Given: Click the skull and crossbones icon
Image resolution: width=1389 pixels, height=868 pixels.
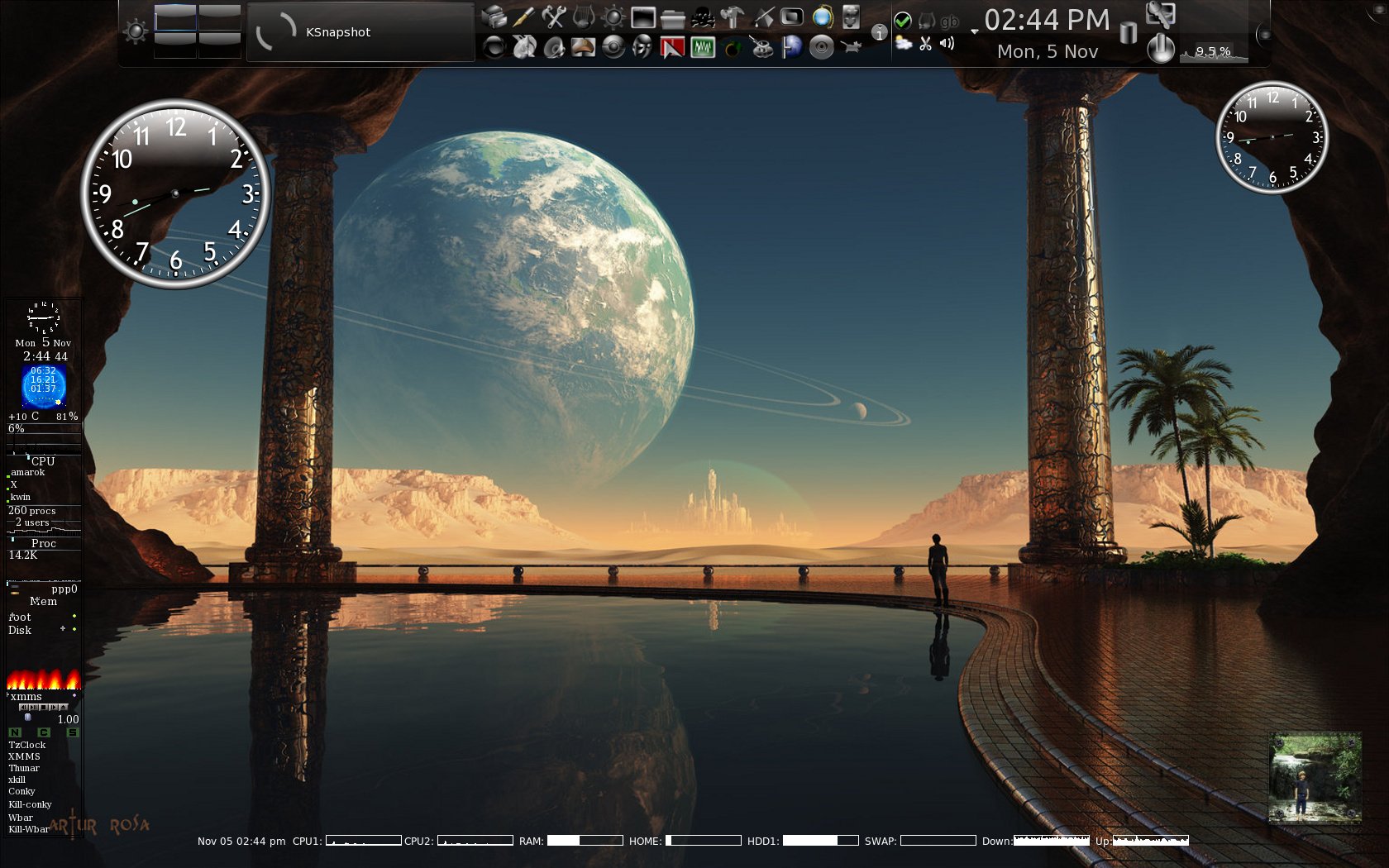Looking at the screenshot, I should (702, 17).
